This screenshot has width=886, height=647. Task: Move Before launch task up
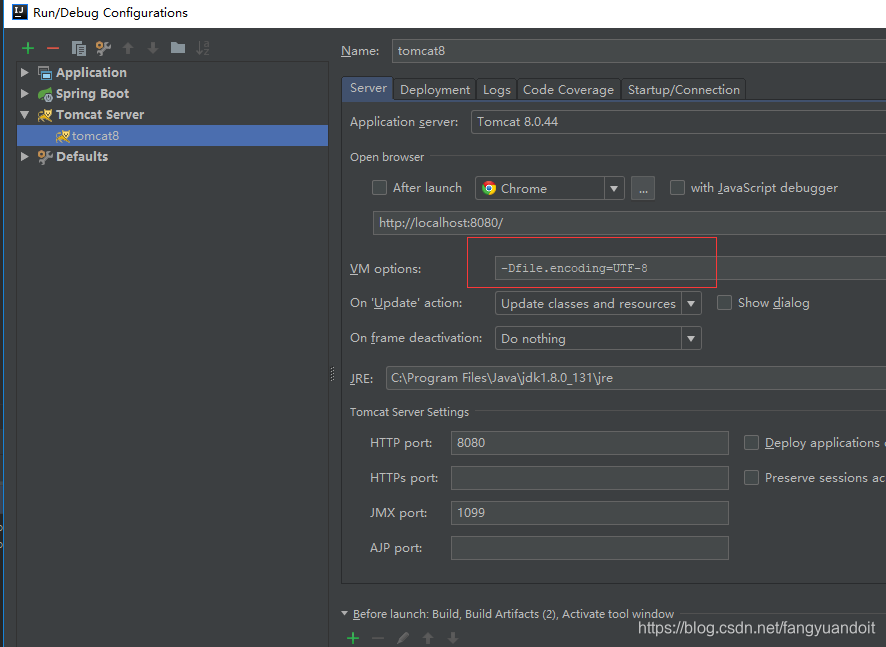pos(428,638)
